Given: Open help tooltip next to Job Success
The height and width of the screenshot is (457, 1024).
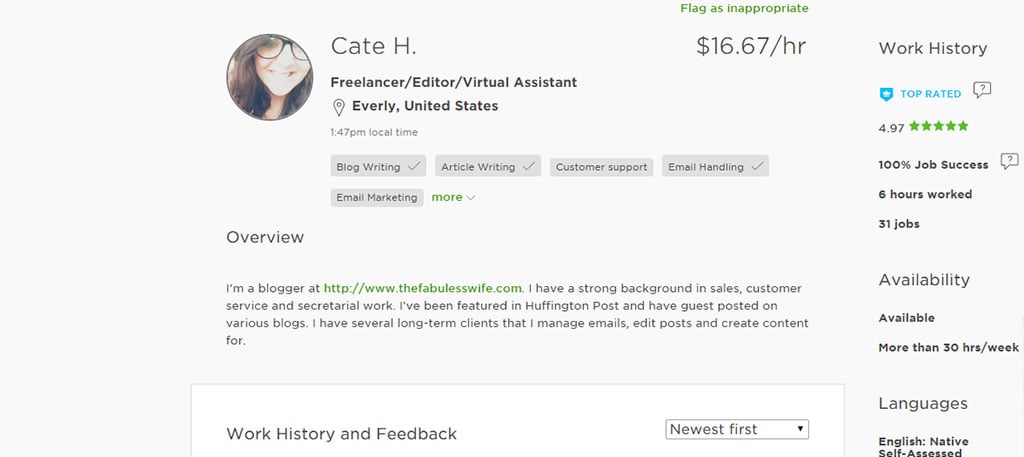Looking at the screenshot, I should pos(1009,161).
